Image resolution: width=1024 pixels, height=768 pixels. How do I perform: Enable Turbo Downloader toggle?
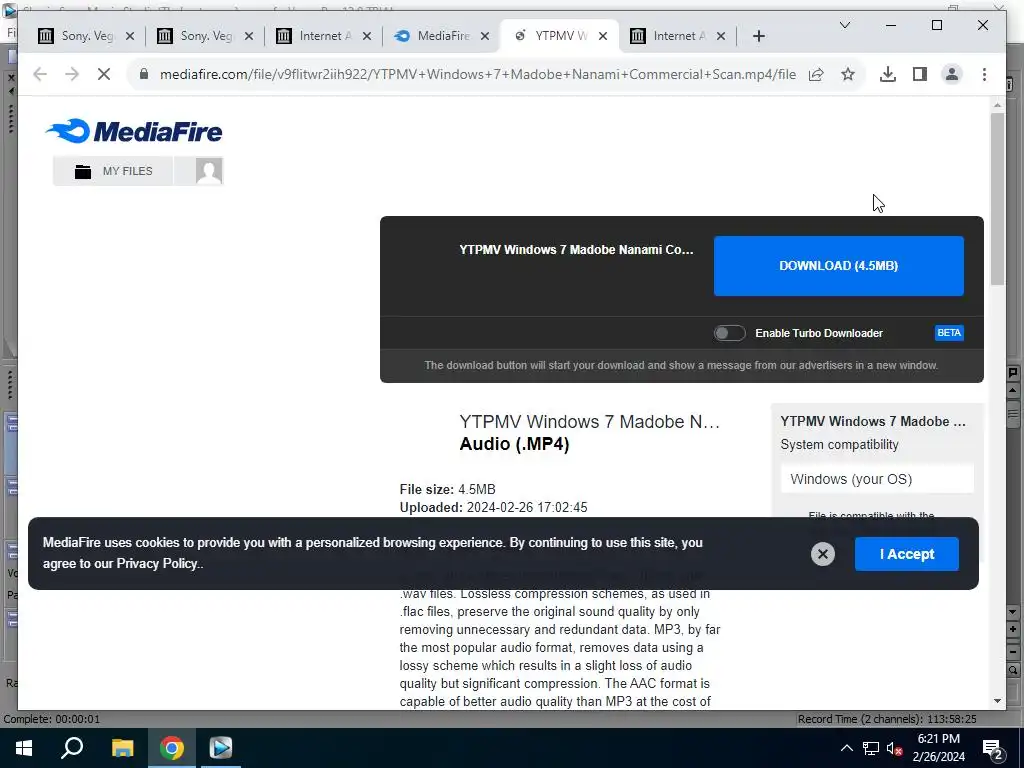pyautogui.click(x=729, y=333)
